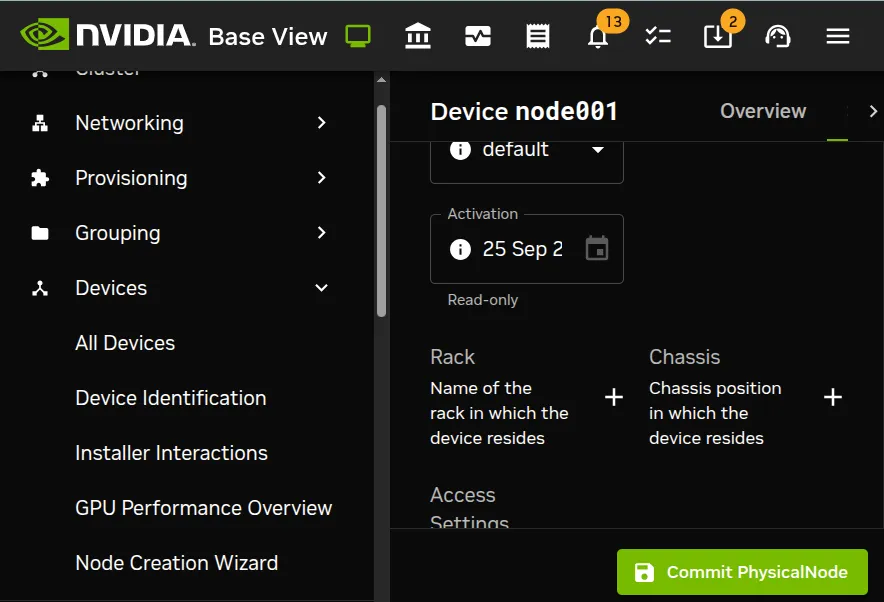Select the Provisioning menu label

(131, 178)
